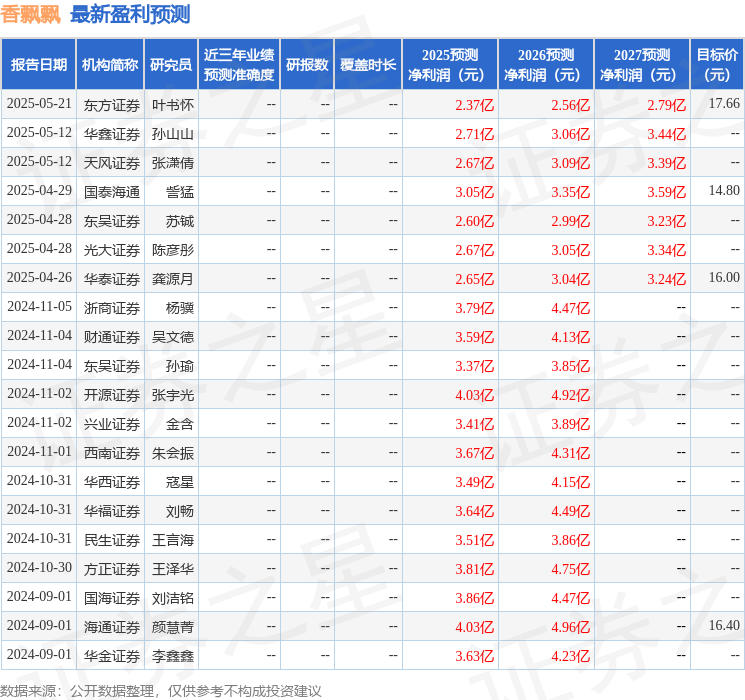Click researcher name 刘洁铭
Image resolution: width=745 pixels, height=700 pixels.
(x=173, y=598)
